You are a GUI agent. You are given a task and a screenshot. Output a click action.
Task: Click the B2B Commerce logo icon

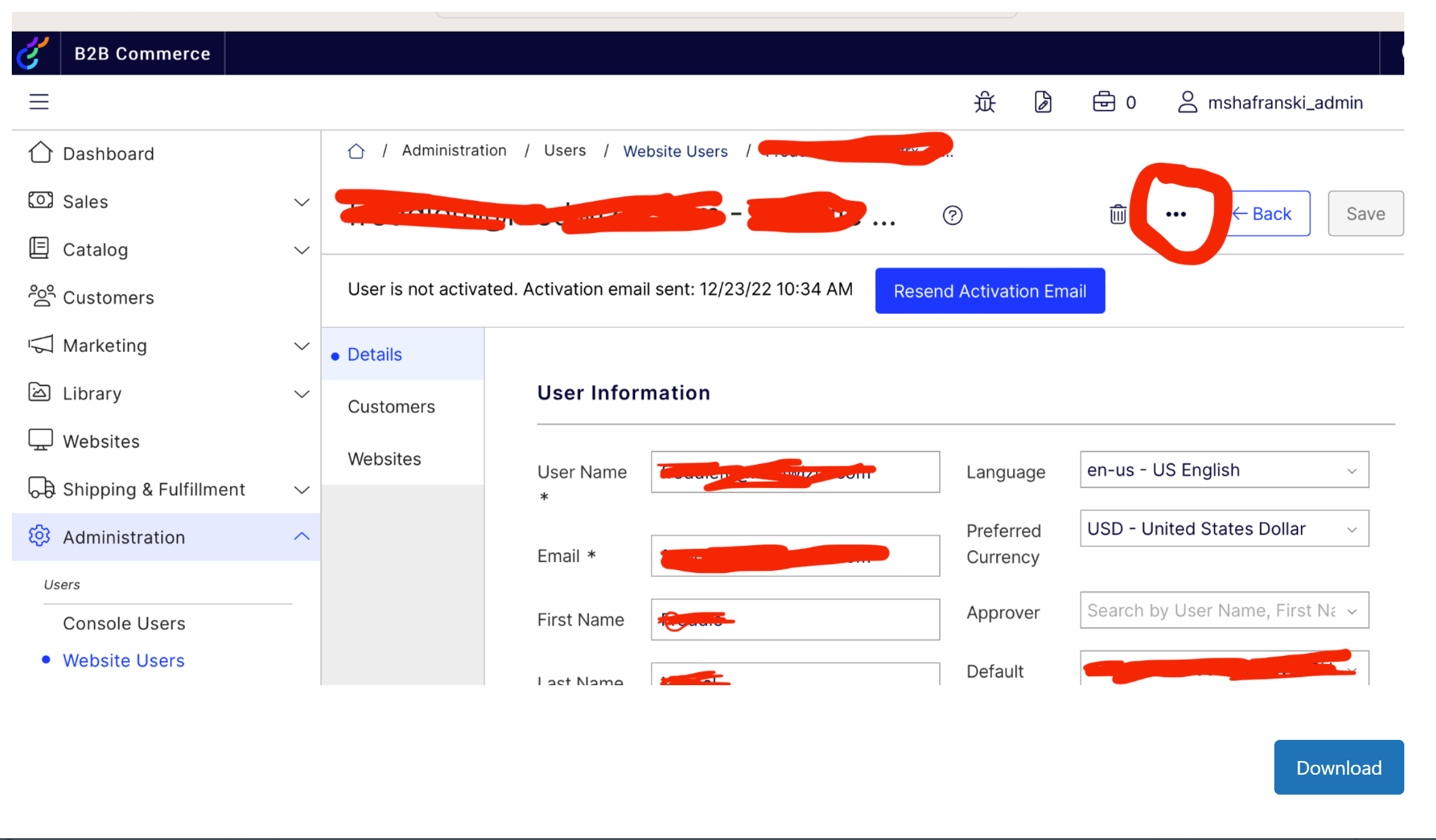33,53
